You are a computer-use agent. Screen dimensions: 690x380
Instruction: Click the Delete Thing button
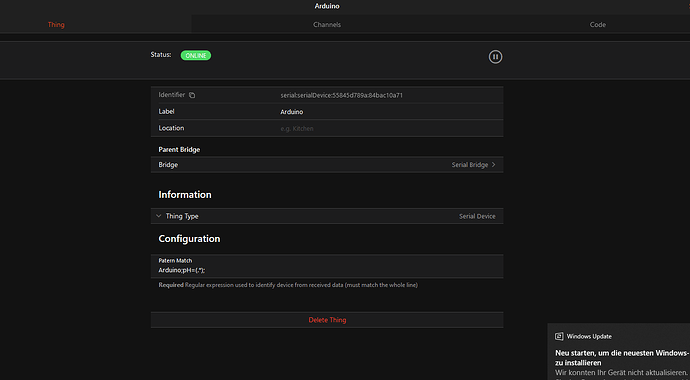point(327,320)
